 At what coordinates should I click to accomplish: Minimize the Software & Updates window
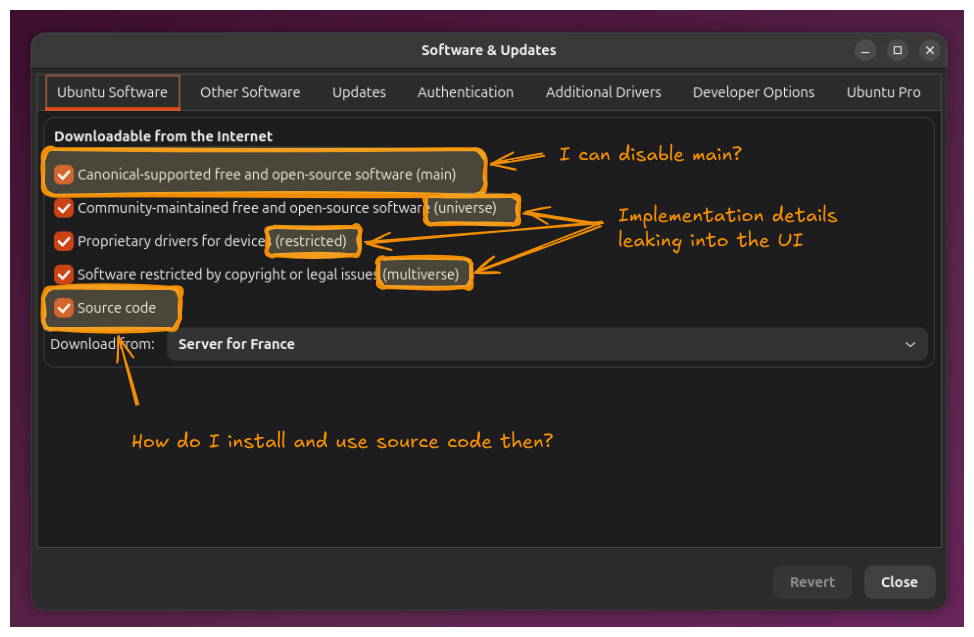(x=865, y=50)
